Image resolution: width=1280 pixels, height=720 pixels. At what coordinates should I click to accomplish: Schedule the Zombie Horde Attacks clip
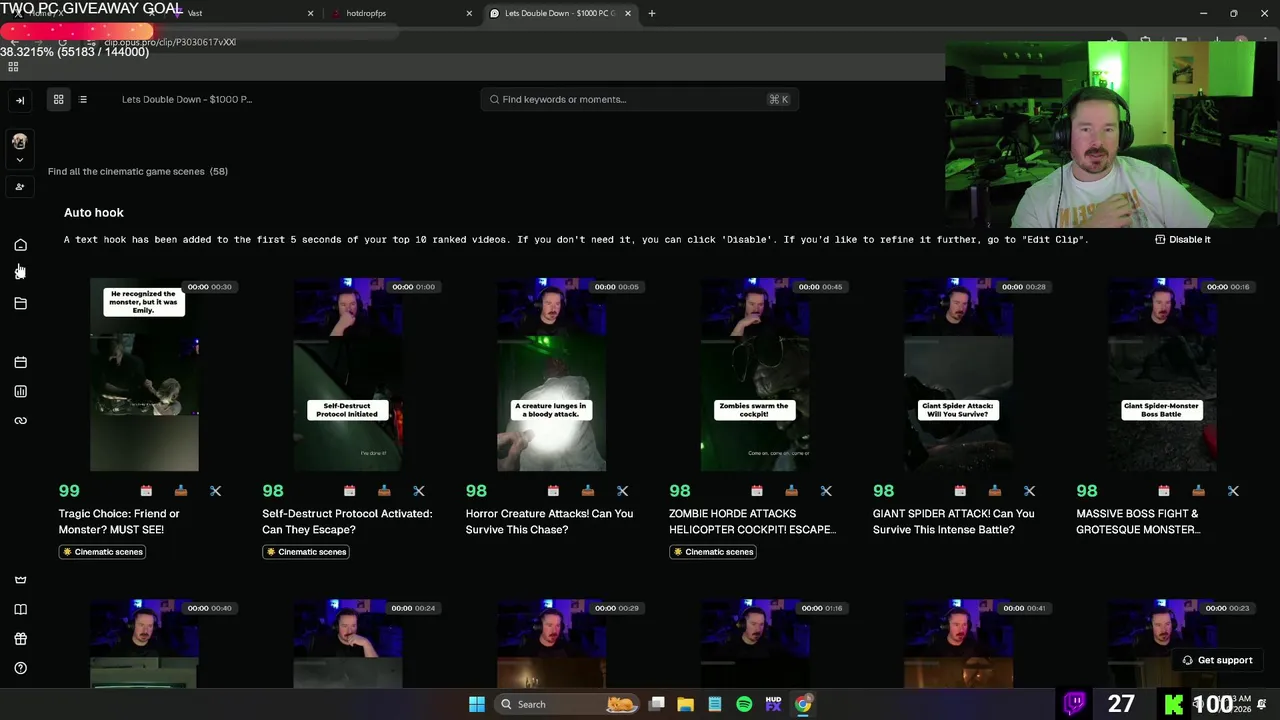757,491
